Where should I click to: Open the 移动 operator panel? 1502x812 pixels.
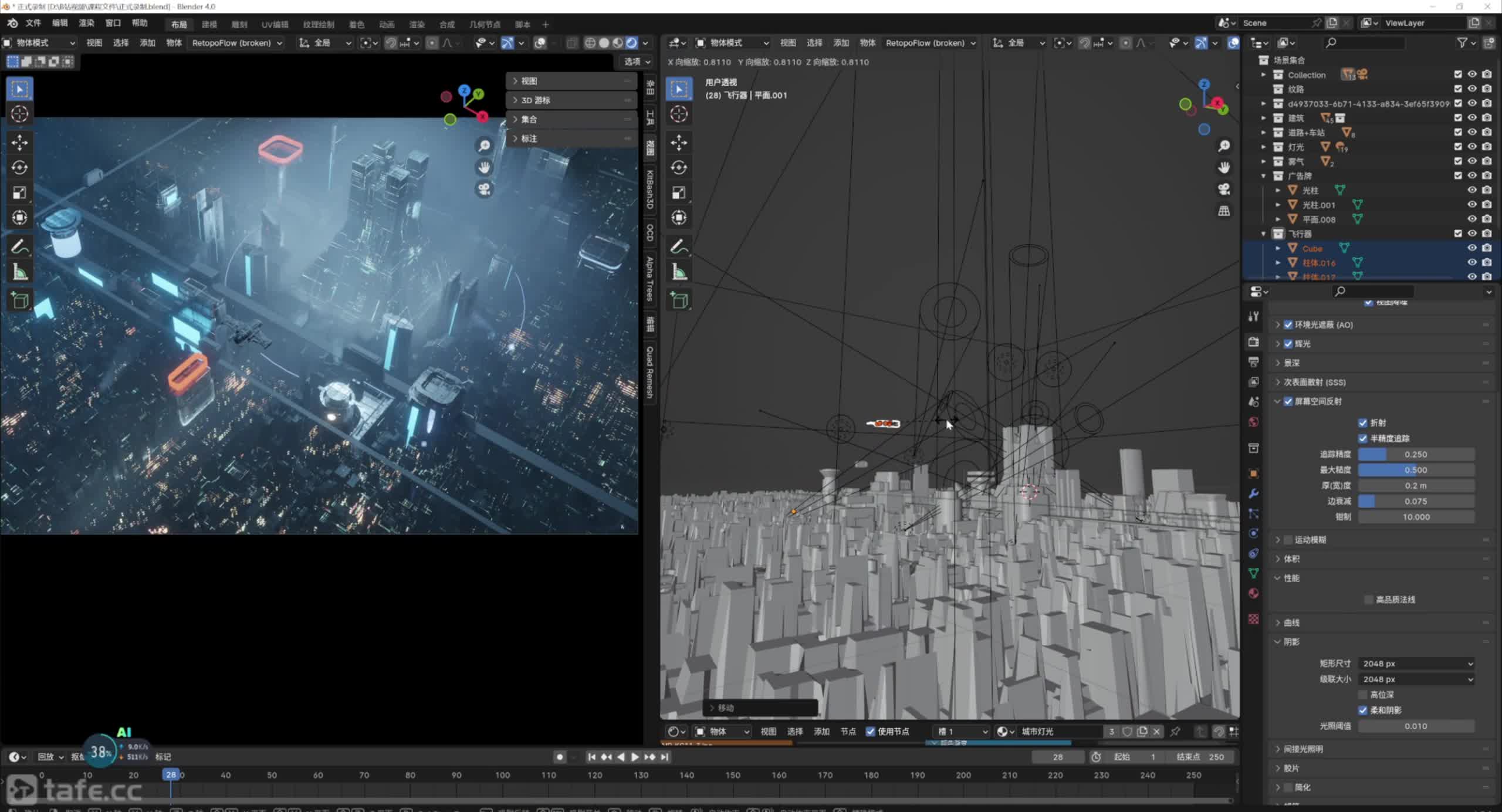tap(760, 708)
